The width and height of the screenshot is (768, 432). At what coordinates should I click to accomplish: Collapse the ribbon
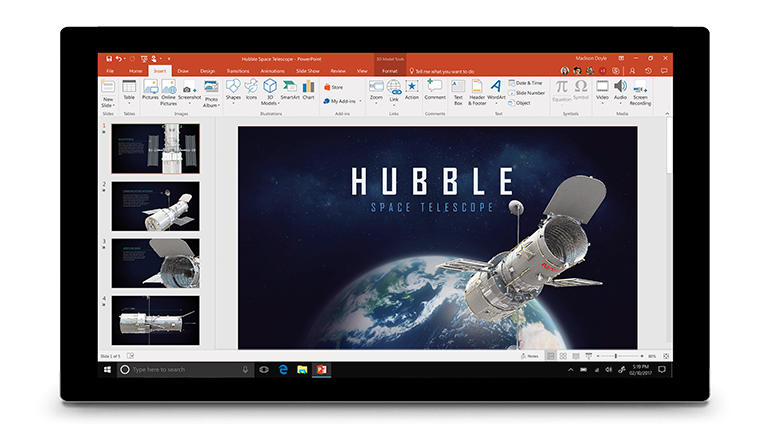coord(667,114)
